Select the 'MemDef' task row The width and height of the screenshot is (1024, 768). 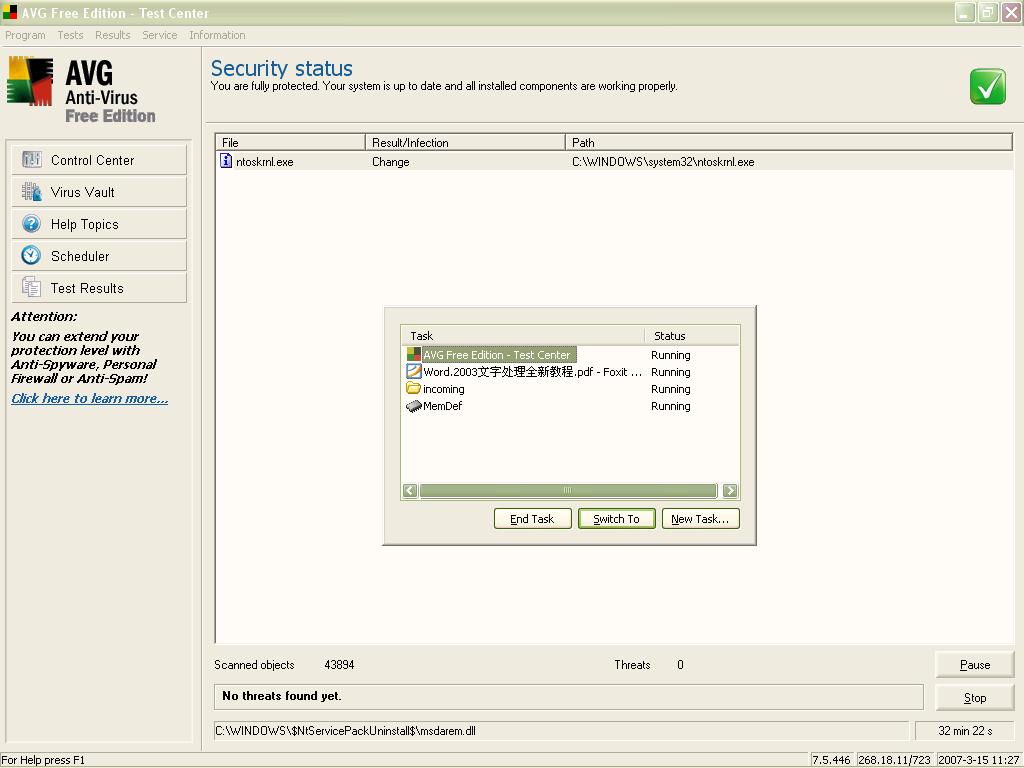570,406
